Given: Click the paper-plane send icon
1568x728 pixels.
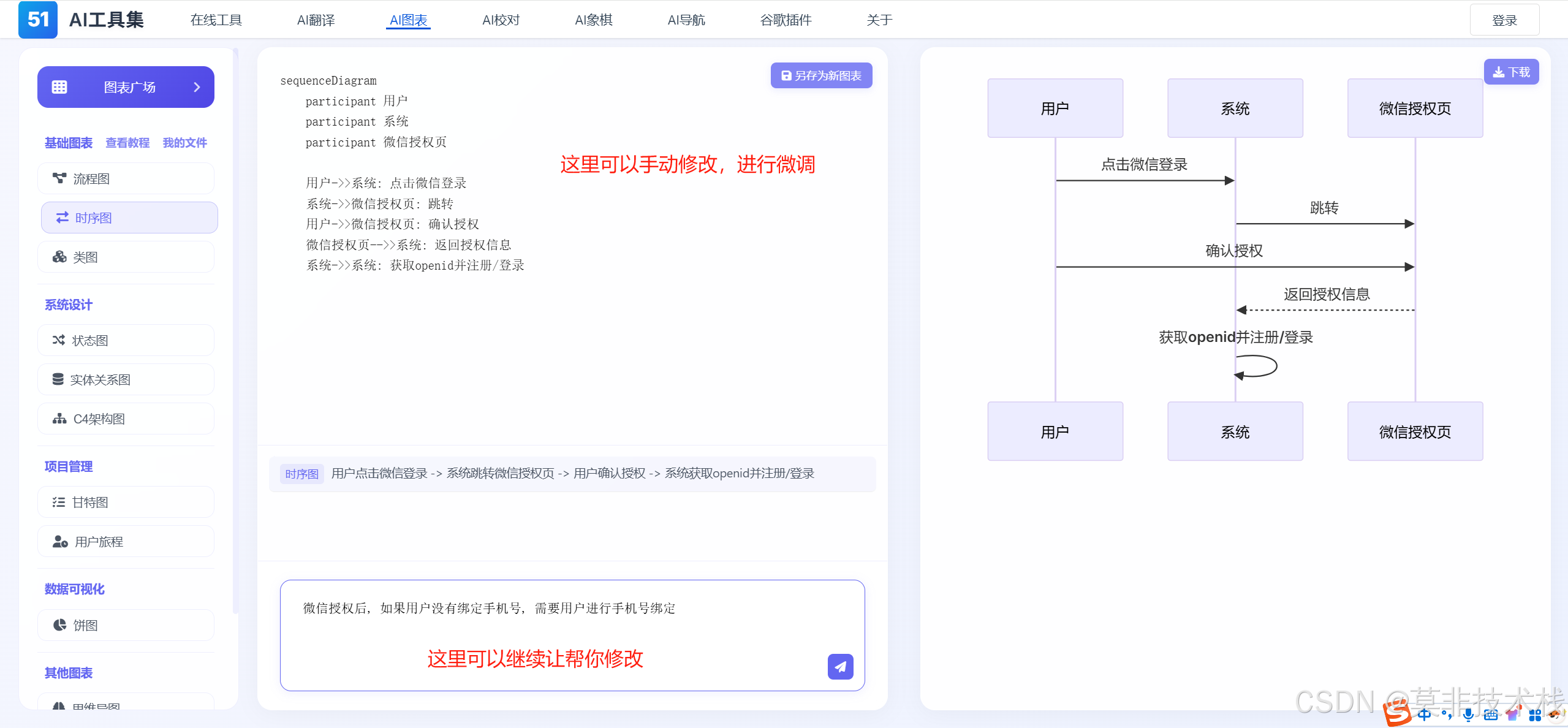Looking at the screenshot, I should 840,667.
